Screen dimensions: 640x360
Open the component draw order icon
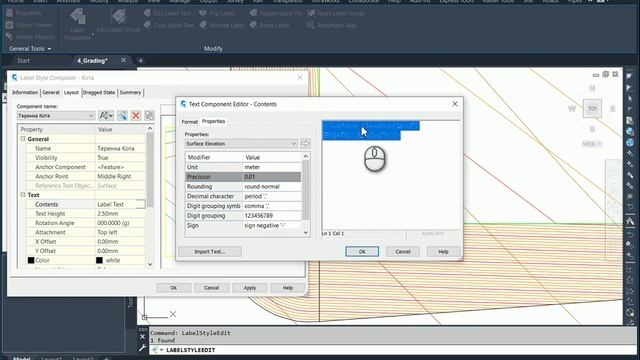150,116
